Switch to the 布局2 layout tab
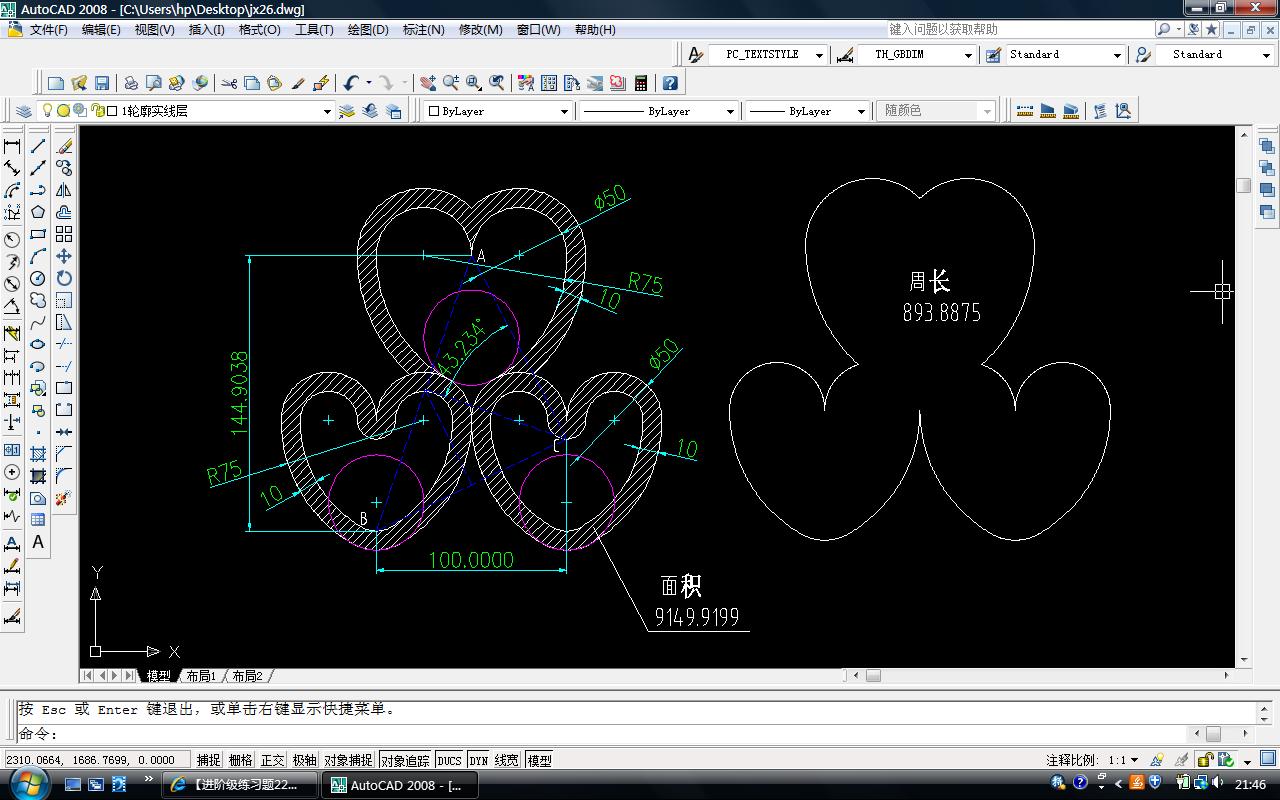 coord(247,676)
